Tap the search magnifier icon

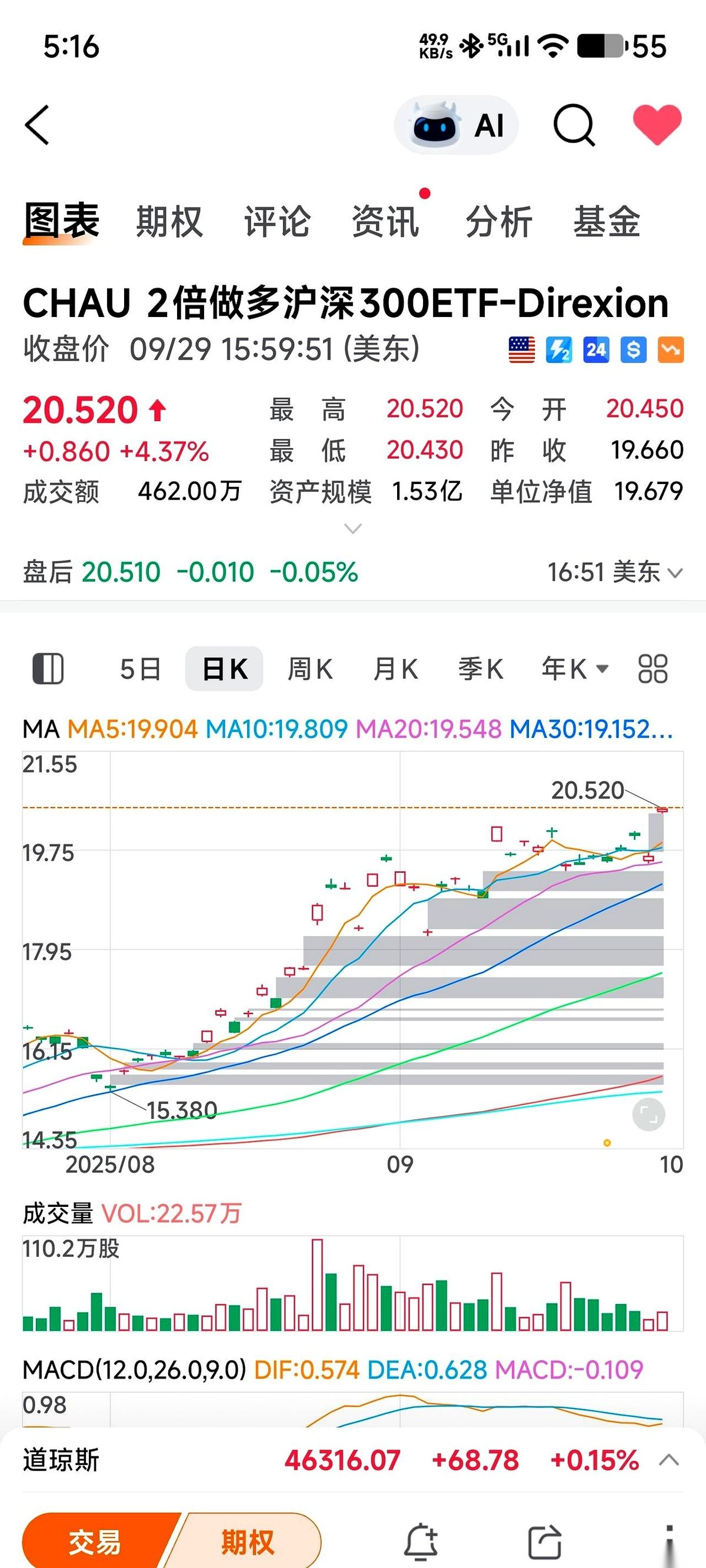(x=573, y=125)
